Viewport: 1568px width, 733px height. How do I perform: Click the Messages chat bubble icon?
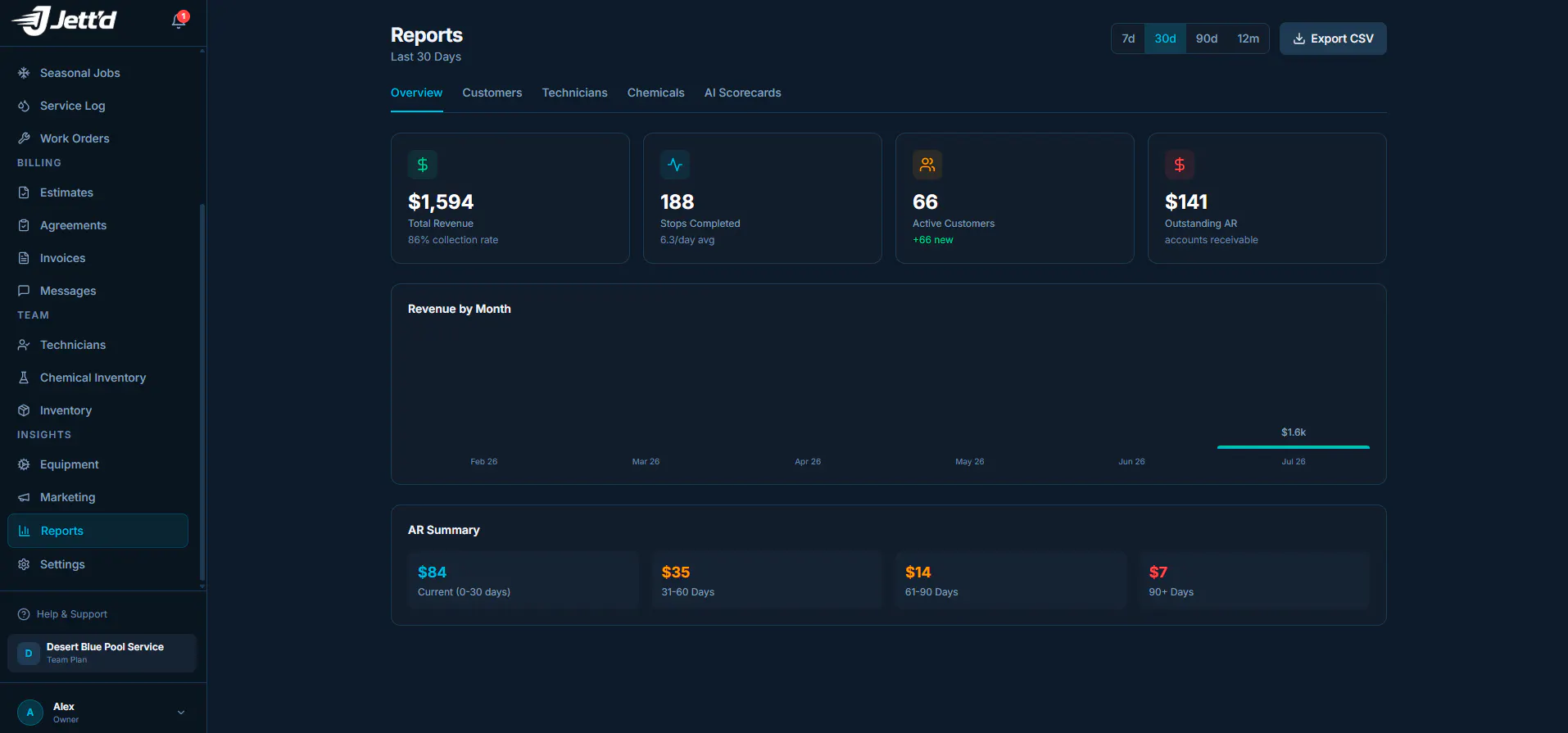[x=24, y=291]
